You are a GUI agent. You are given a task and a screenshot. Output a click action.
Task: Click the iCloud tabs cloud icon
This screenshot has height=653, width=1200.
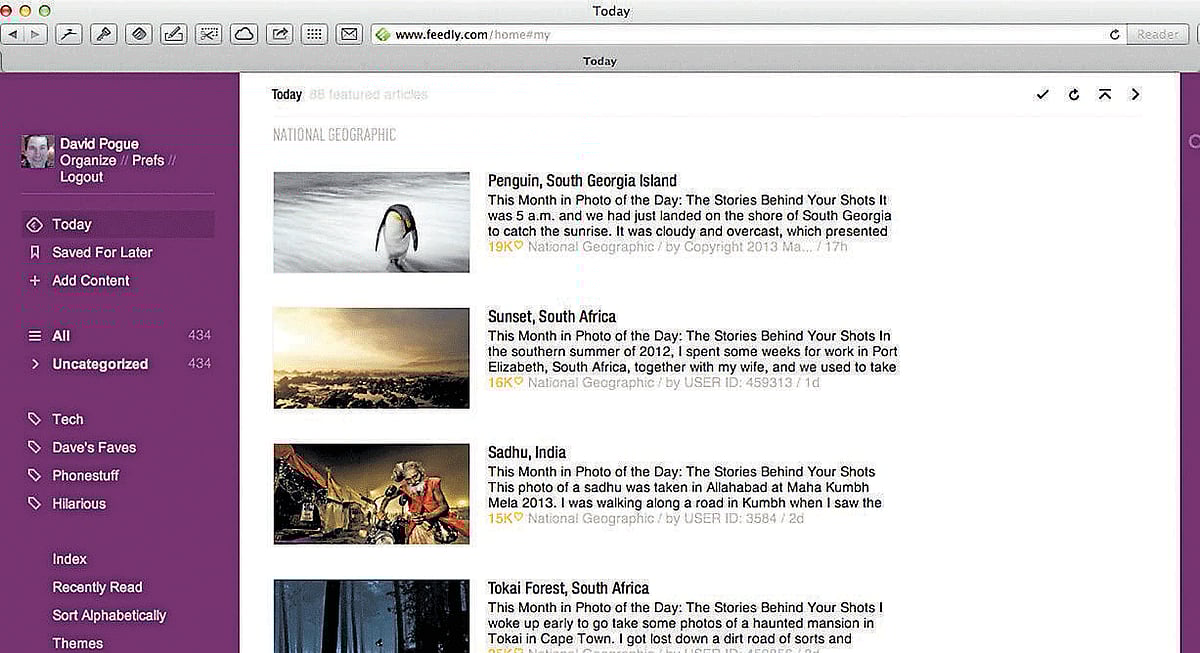point(244,33)
